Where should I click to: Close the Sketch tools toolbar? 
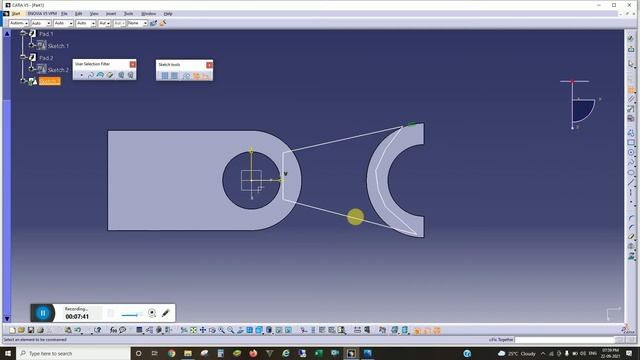(x=209, y=65)
